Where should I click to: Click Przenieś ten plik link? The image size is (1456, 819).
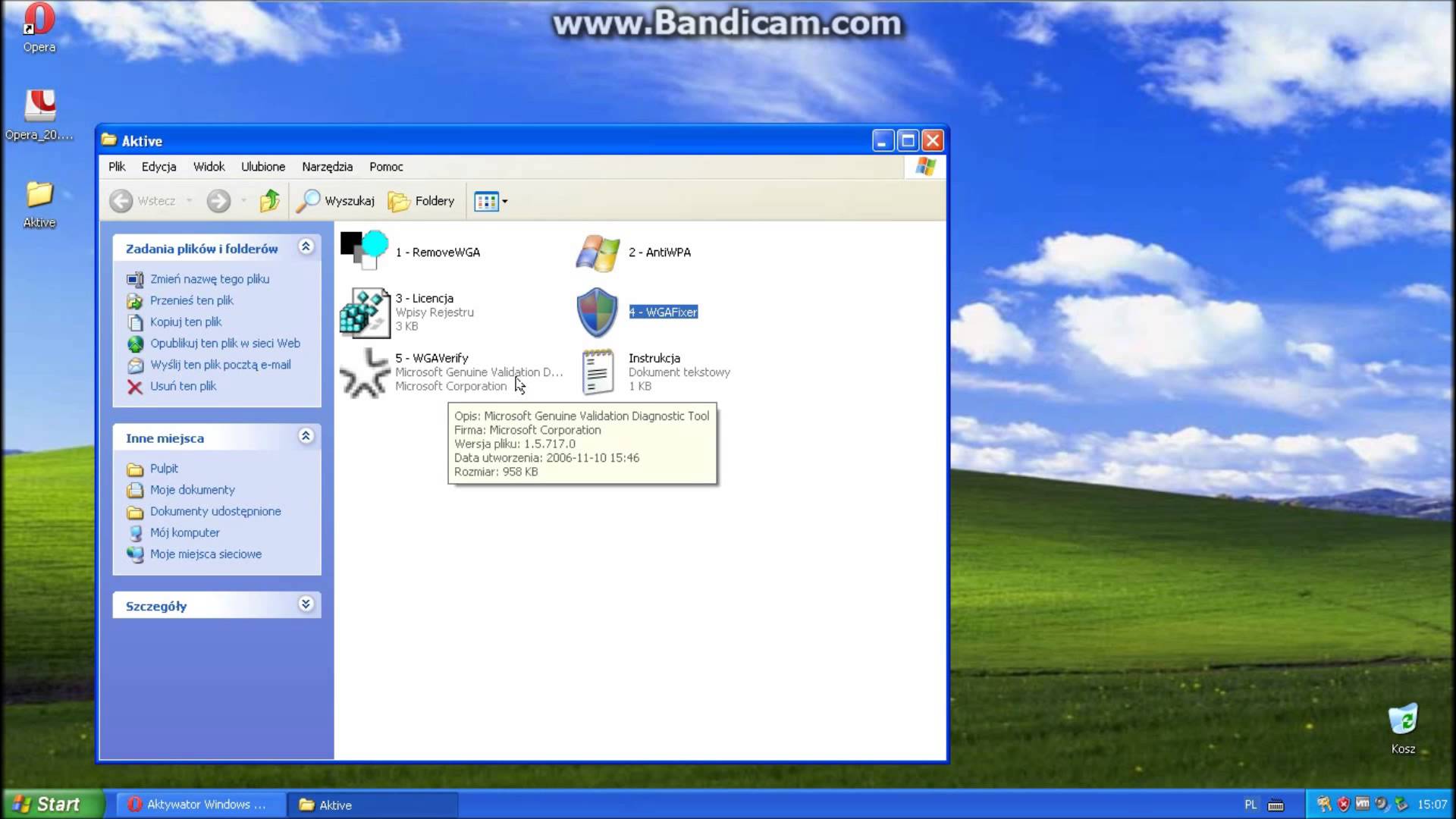point(192,300)
